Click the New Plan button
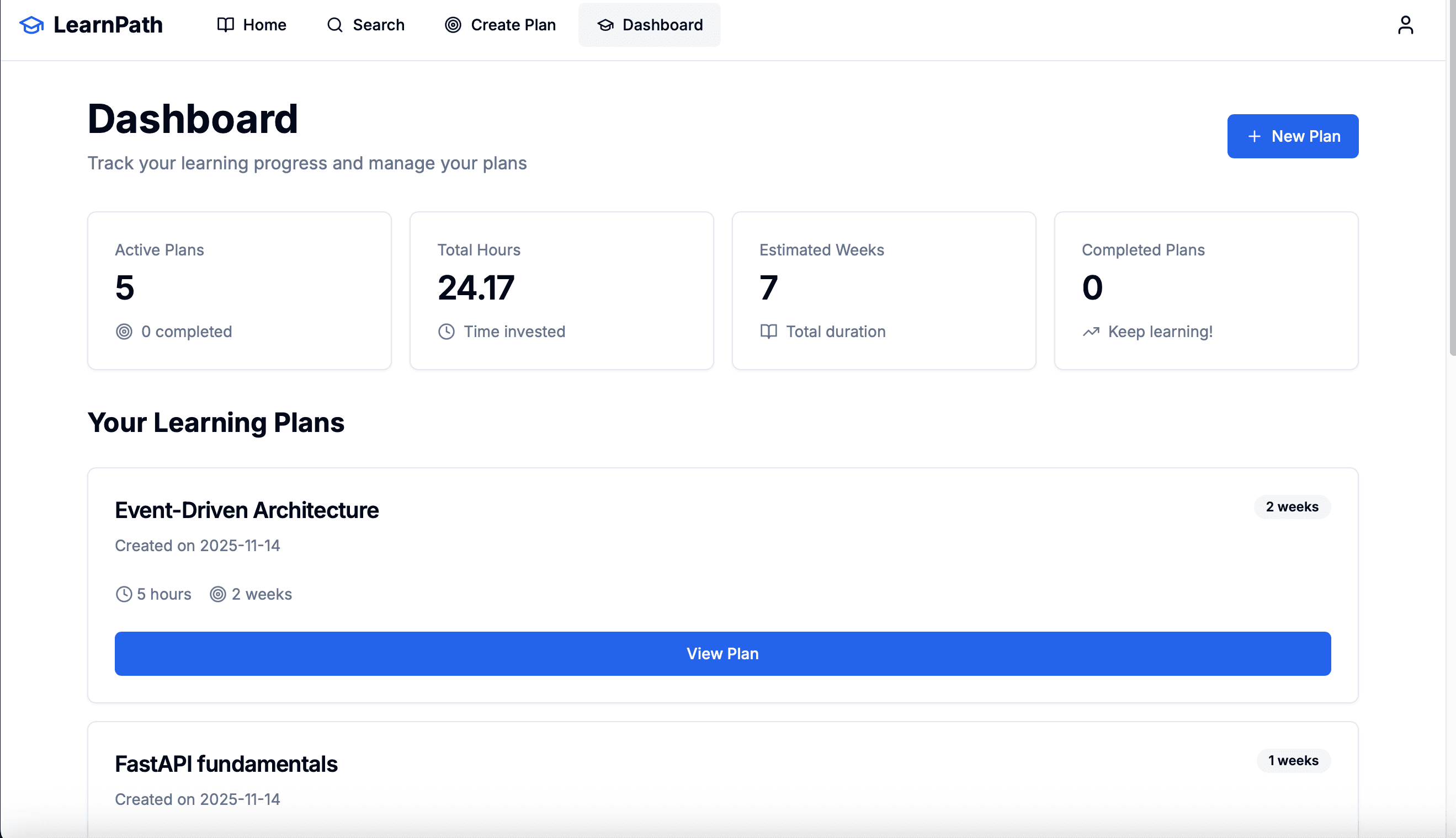The height and width of the screenshot is (838, 1456). tap(1293, 136)
